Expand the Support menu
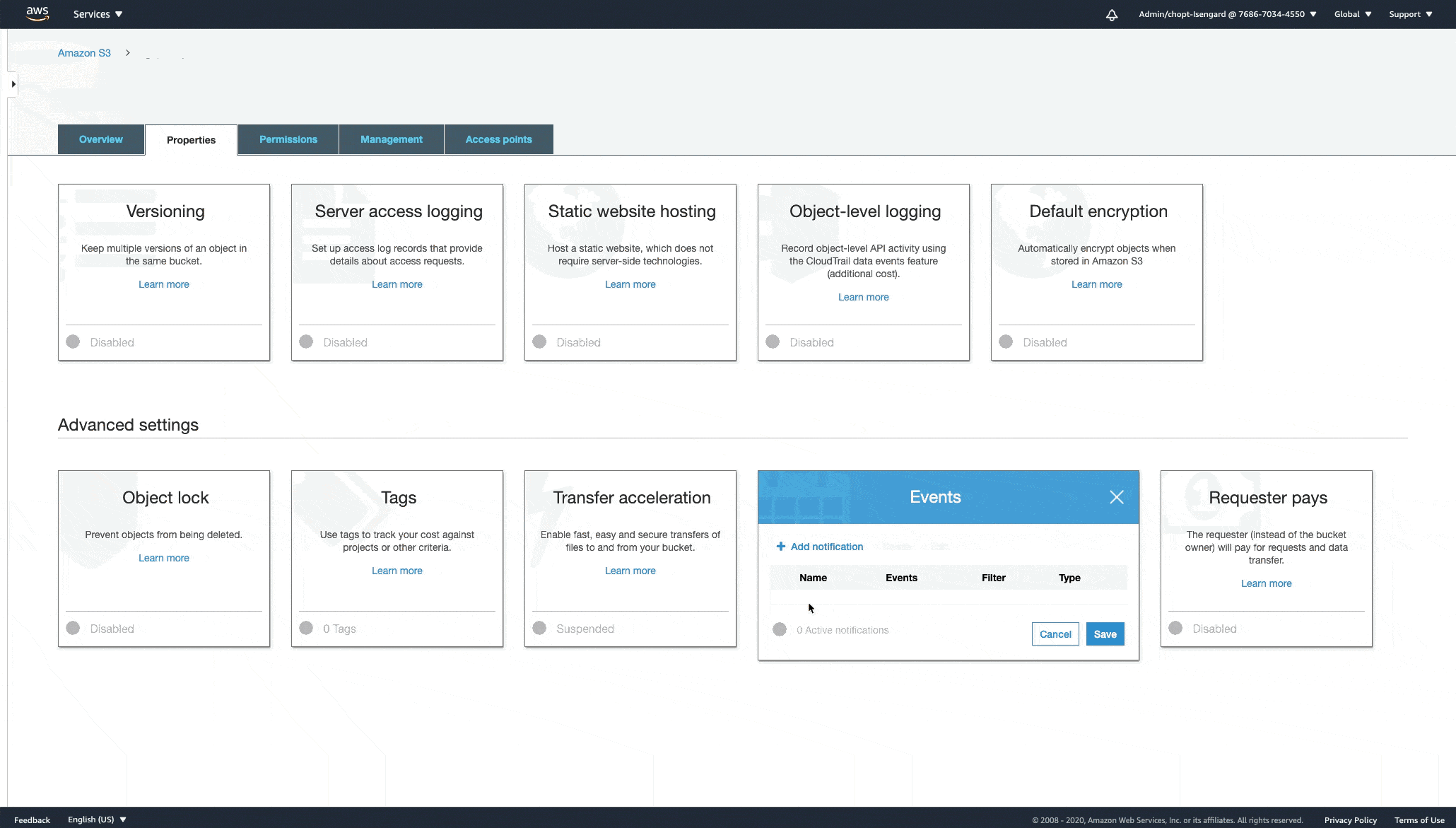 (x=1410, y=14)
